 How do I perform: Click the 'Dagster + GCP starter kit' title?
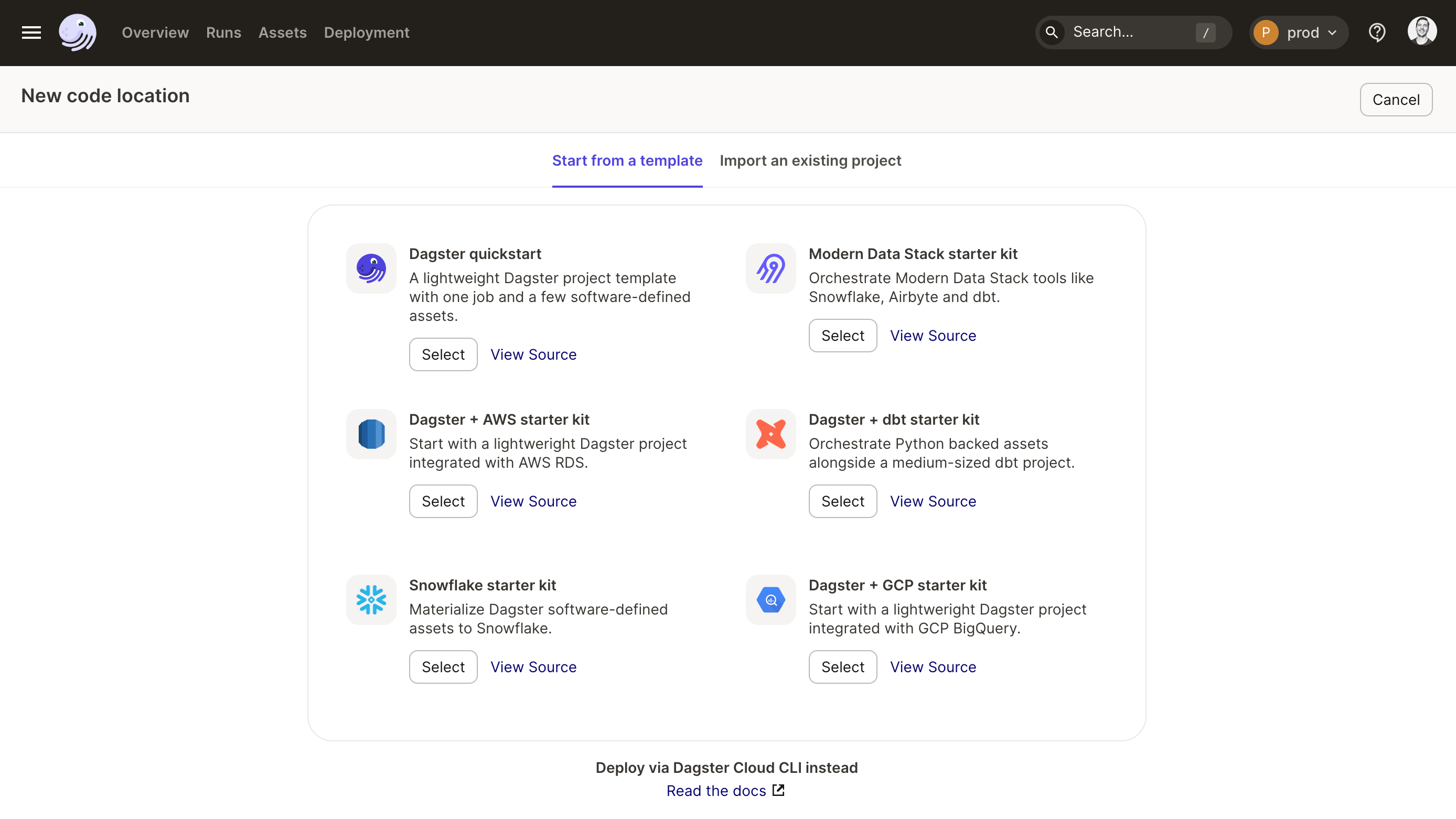point(897,585)
